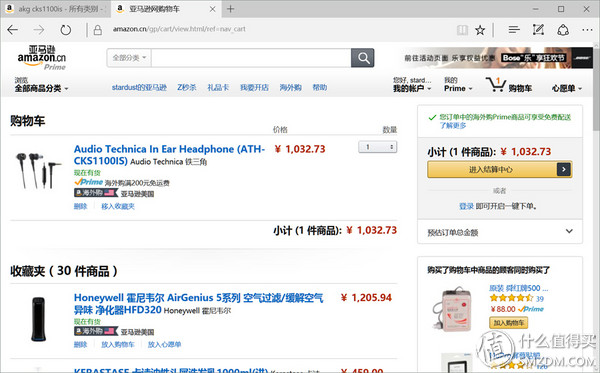Open a new browser tab
Image resolution: width=600 pixels, height=373 pixels.
230,9
